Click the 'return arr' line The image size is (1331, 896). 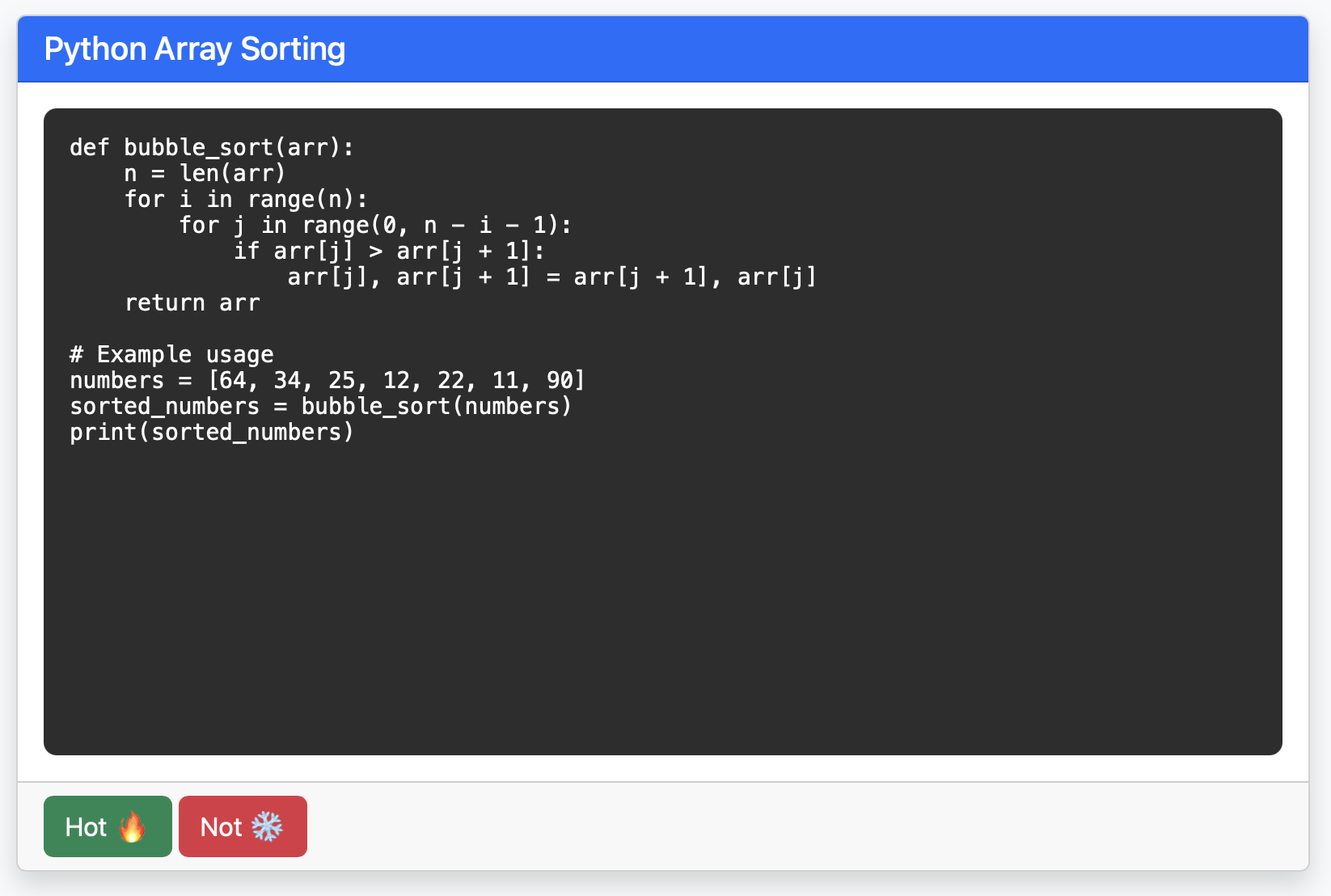(192, 302)
